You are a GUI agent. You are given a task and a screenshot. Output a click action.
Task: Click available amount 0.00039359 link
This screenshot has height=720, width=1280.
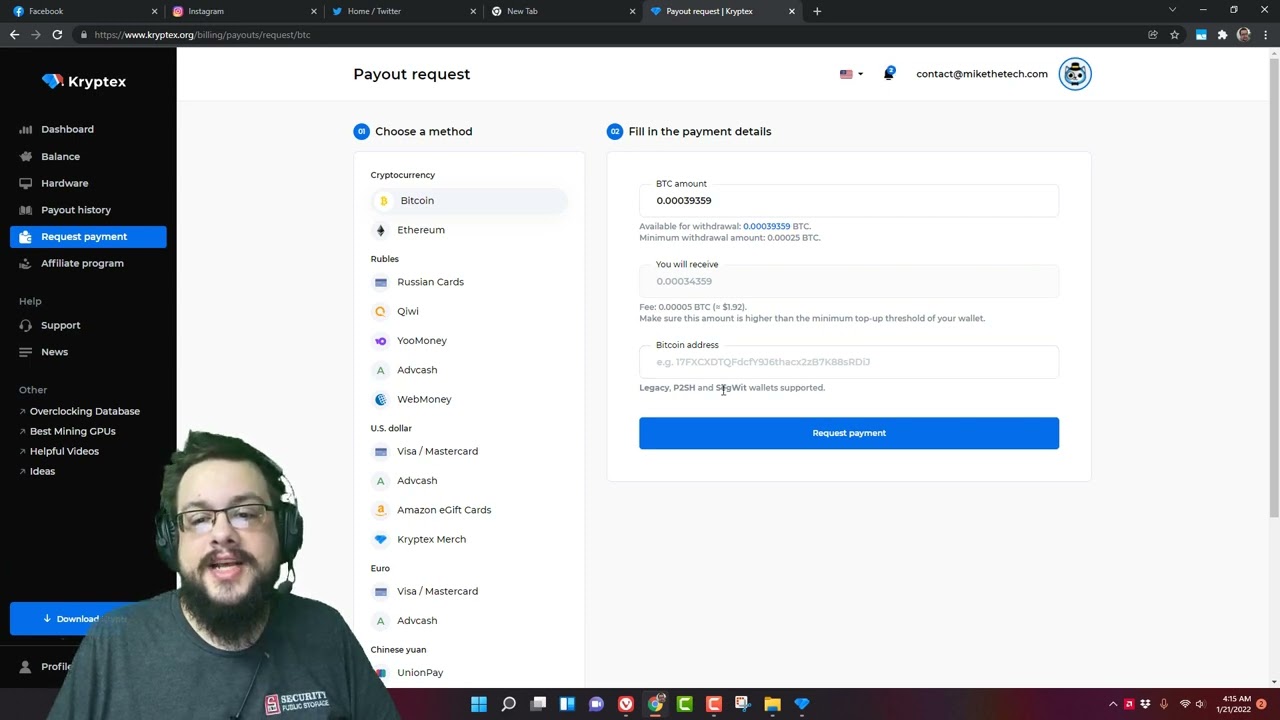766,226
